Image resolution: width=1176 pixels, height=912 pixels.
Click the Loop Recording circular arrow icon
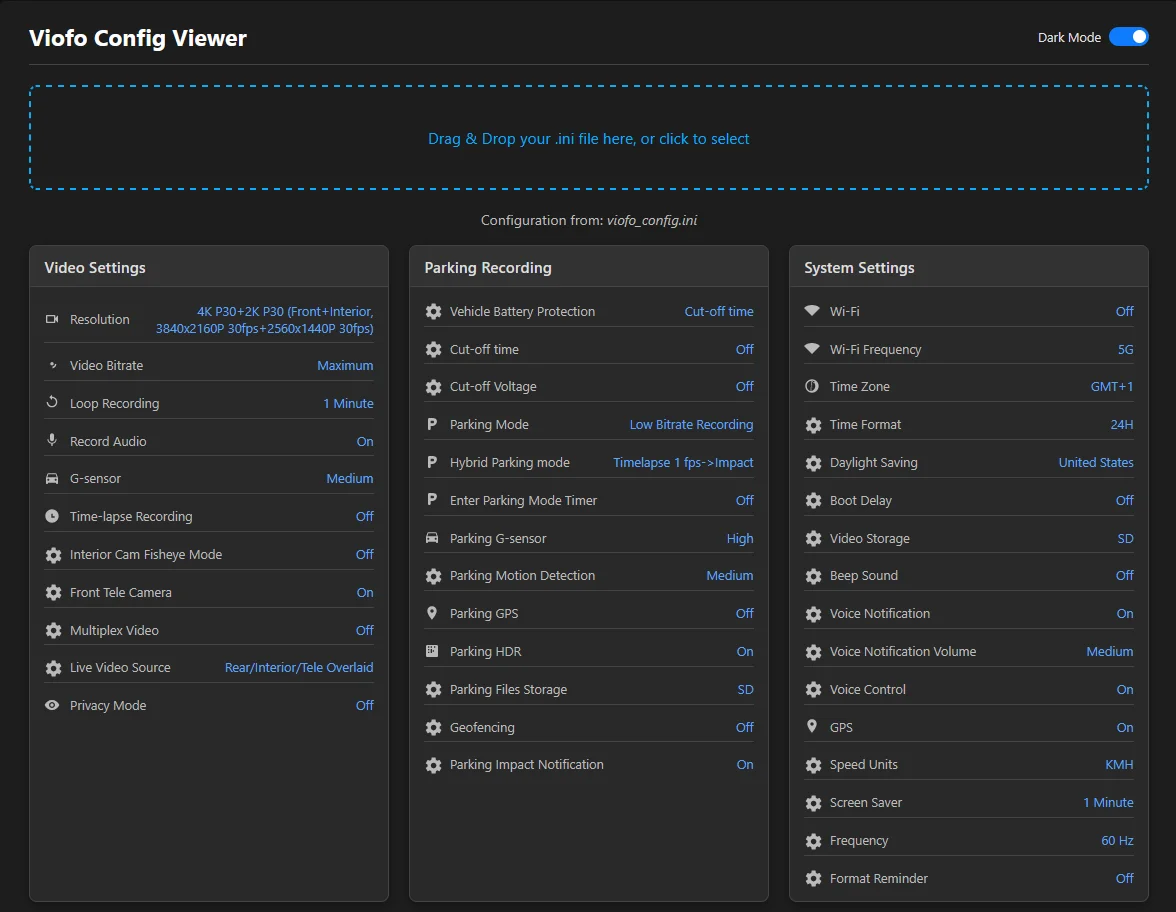point(52,402)
